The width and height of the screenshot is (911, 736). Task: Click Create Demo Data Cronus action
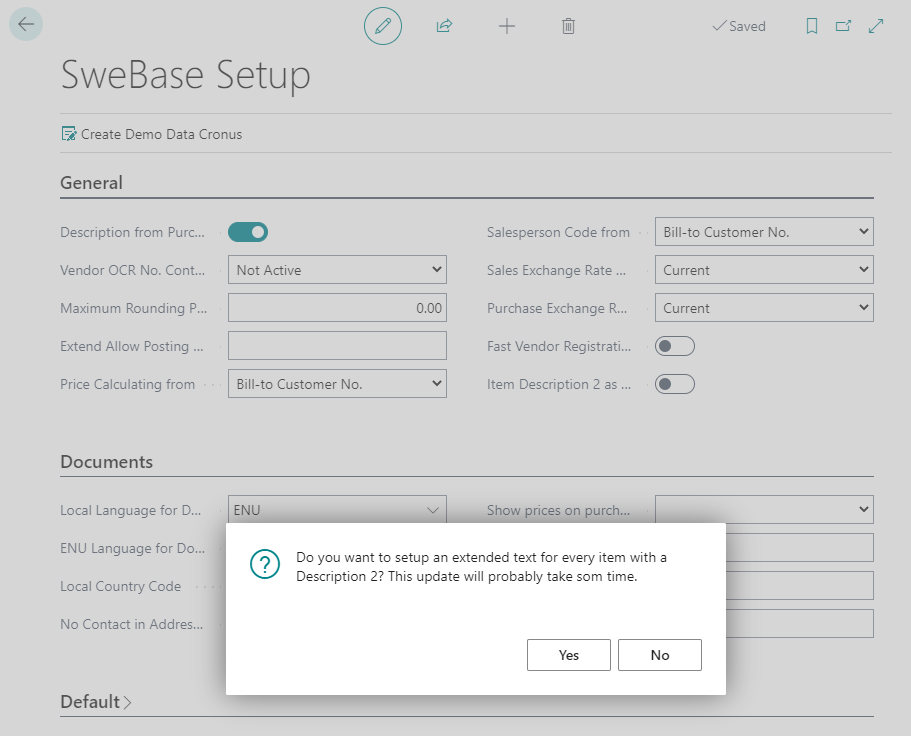152,134
